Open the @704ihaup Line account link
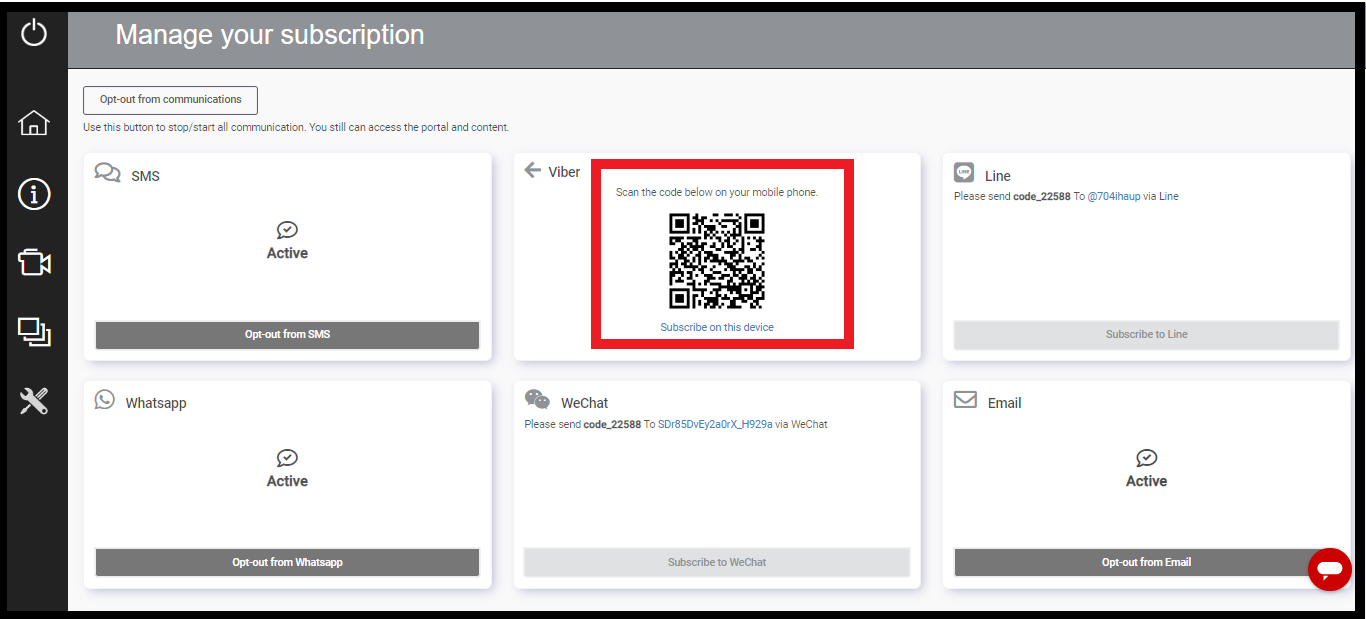1366x619 pixels. tap(1114, 197)
